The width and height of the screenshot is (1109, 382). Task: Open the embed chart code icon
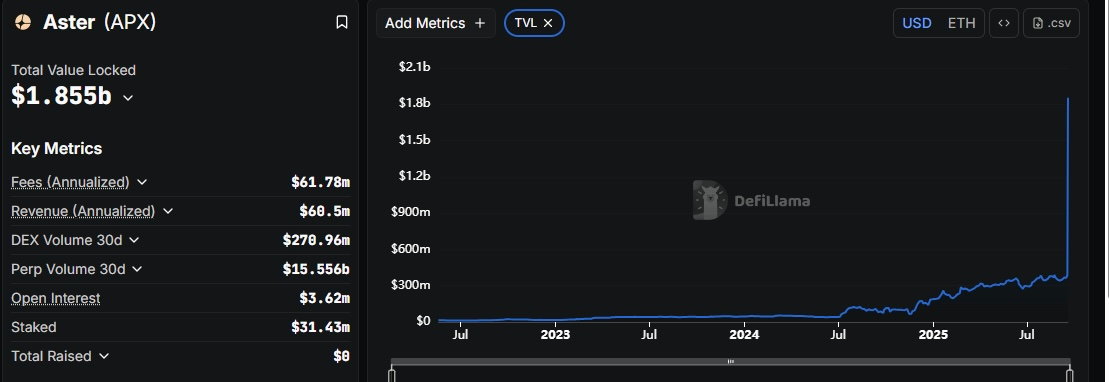pos(1004,23)
